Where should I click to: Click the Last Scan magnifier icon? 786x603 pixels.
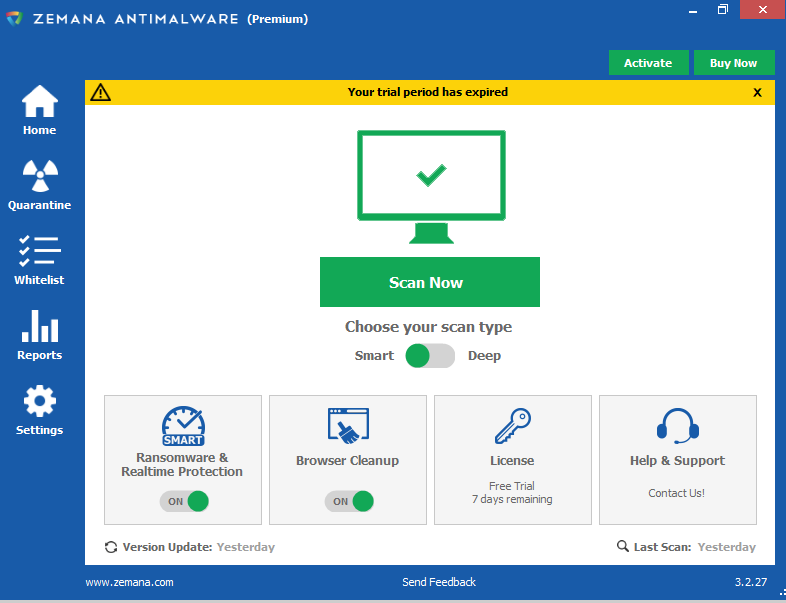point(623,546)
